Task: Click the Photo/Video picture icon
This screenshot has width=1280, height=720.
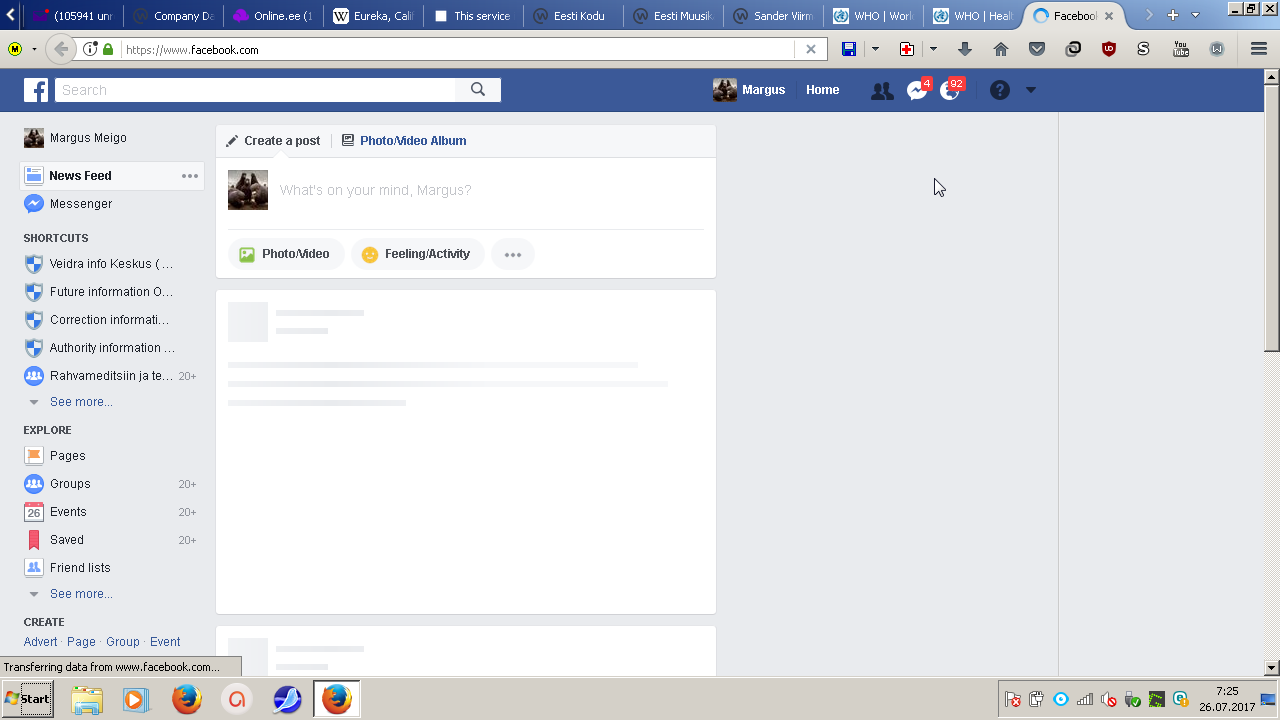Action: (x=247, y=255)
